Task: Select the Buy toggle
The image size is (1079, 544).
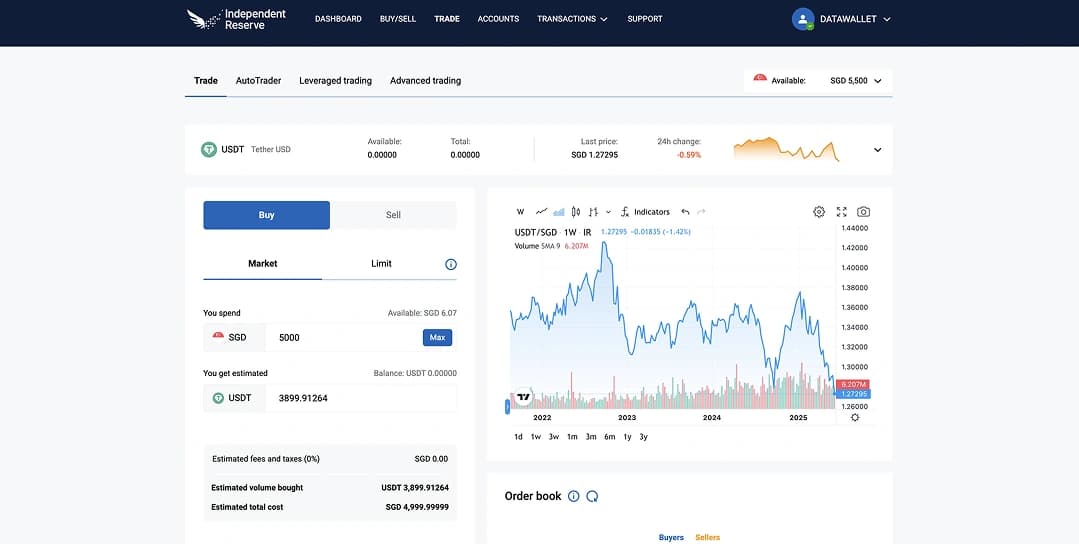Action: pyautogui.click(x=266, y=215)
